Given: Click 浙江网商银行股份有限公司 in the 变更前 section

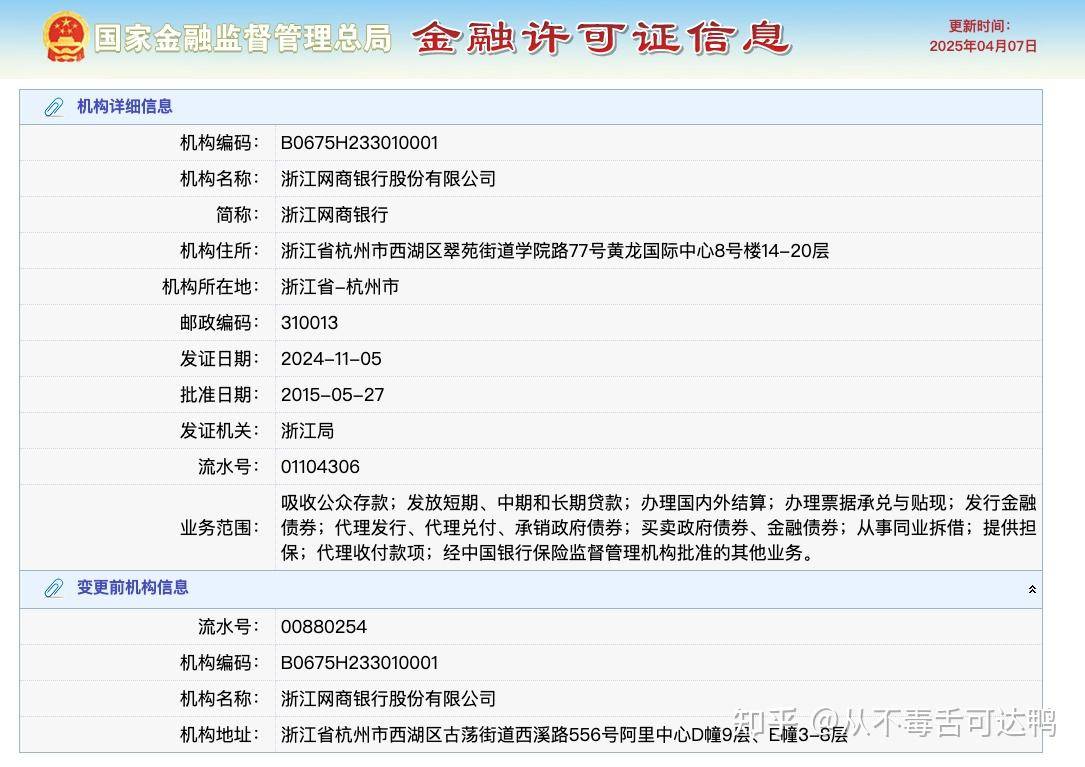Looking at the screenshot, I should 388,698.
